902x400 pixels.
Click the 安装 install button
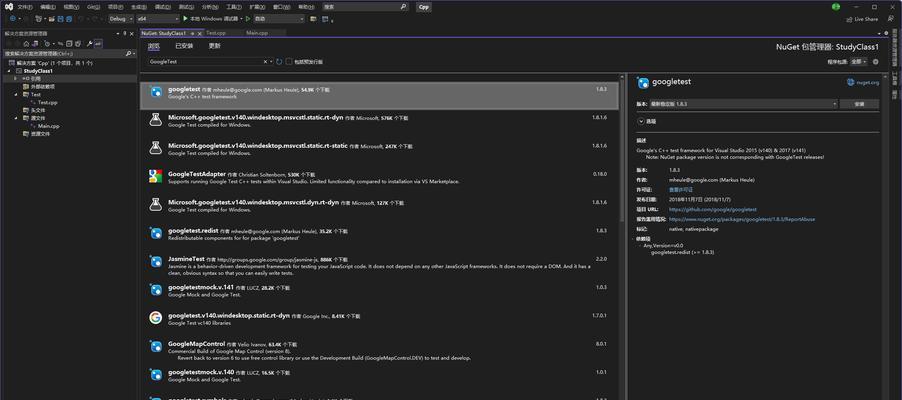click(x=859, y=104)
